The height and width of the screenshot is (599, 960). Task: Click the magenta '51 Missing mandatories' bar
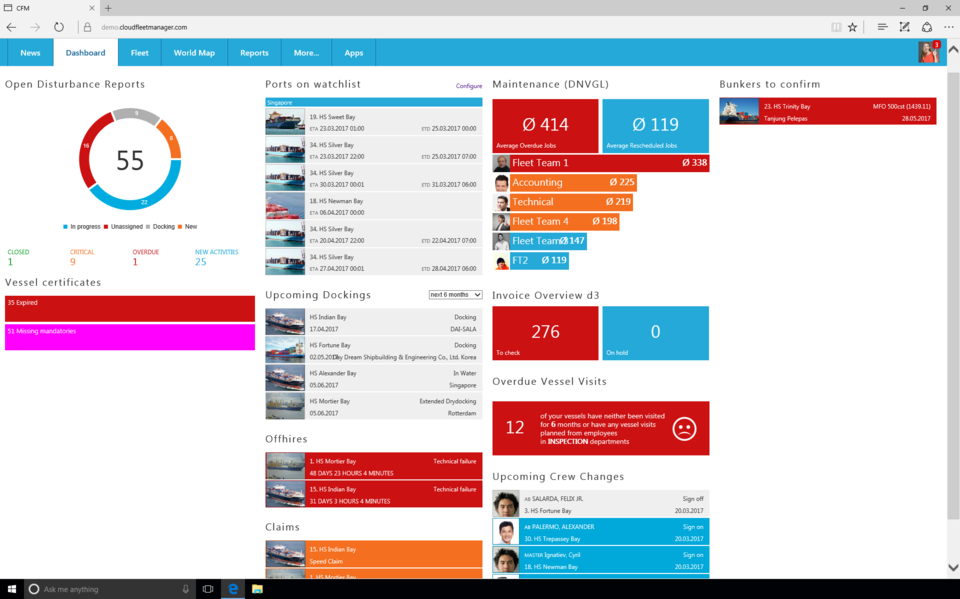point(130,337)
